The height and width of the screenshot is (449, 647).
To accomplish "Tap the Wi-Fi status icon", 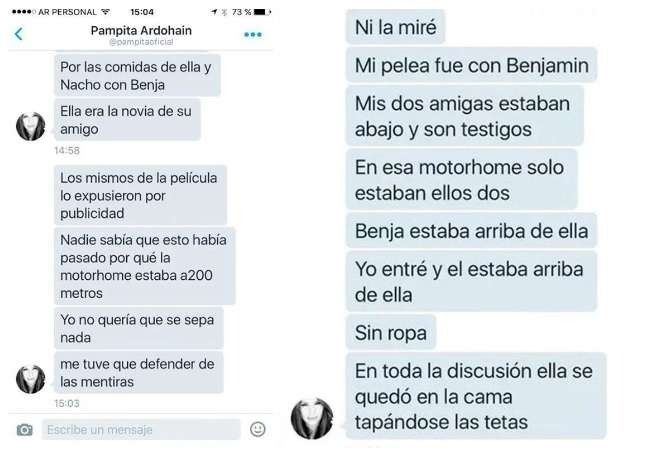I will click(x=106, y=12).
